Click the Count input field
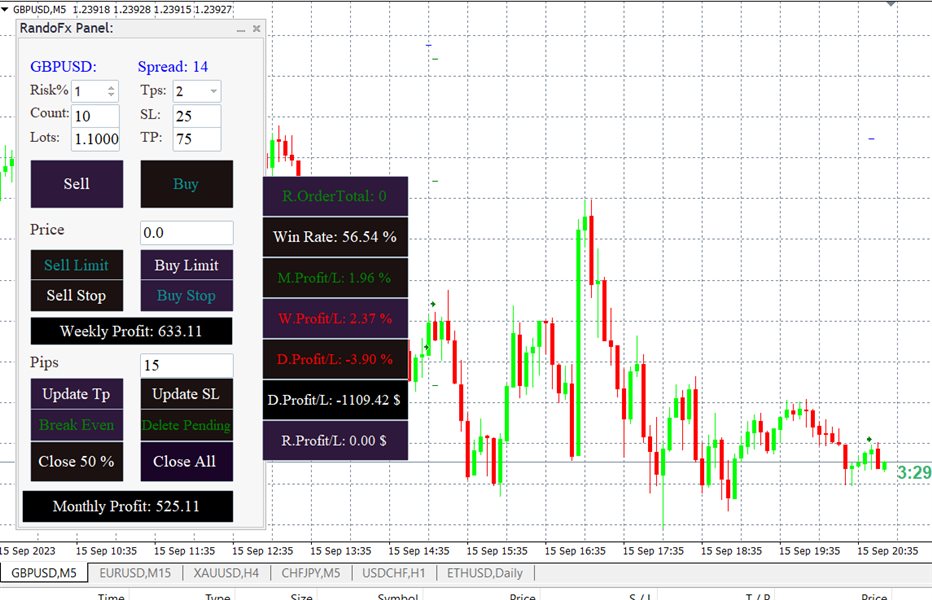The image size is (932, 600). pyautogui.click(x=95, y=115)
